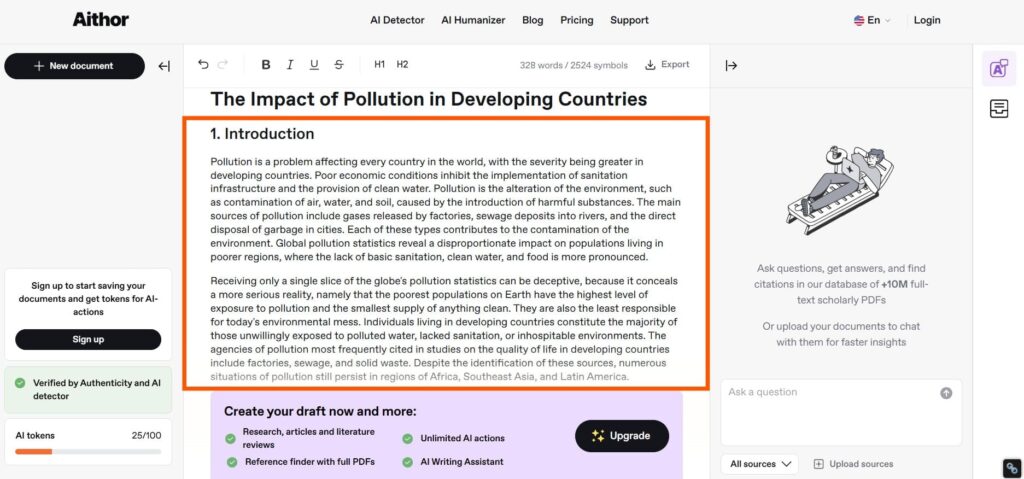Viewport: 1024px width, 479px height.
Task: Click the Login link
Action: (927, 20)
